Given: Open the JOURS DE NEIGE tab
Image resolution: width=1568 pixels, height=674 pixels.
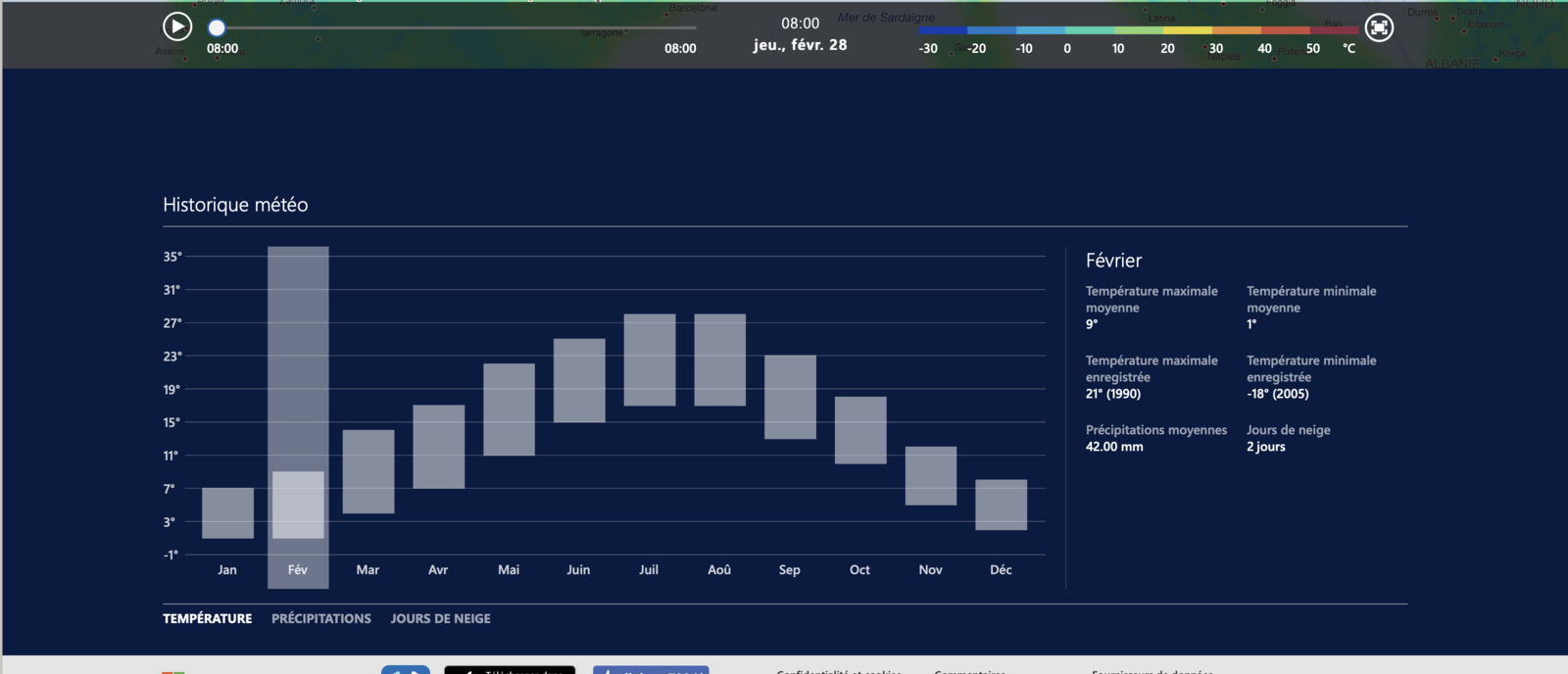Looking at the screenshot, I should coord(440,618).
